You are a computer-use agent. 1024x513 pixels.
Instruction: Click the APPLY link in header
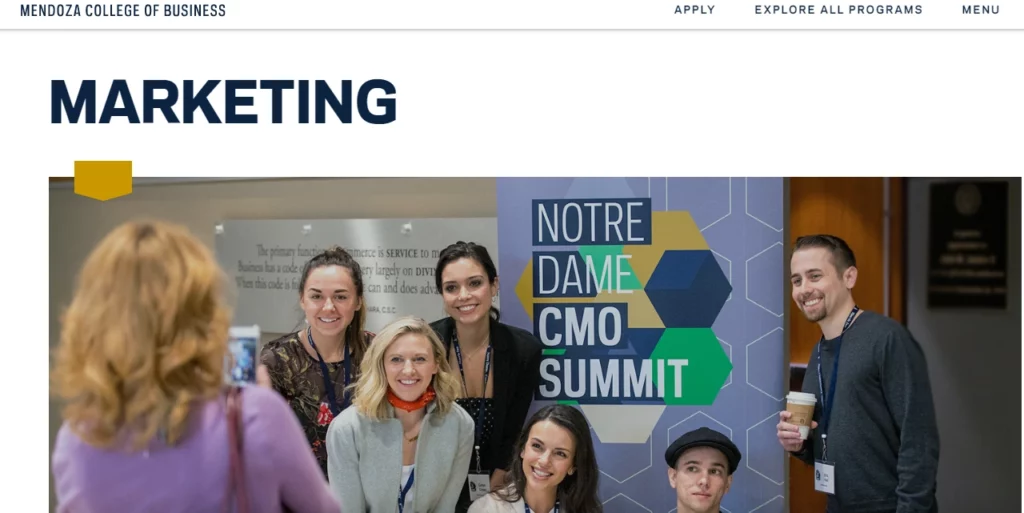(x=694, y=10)
